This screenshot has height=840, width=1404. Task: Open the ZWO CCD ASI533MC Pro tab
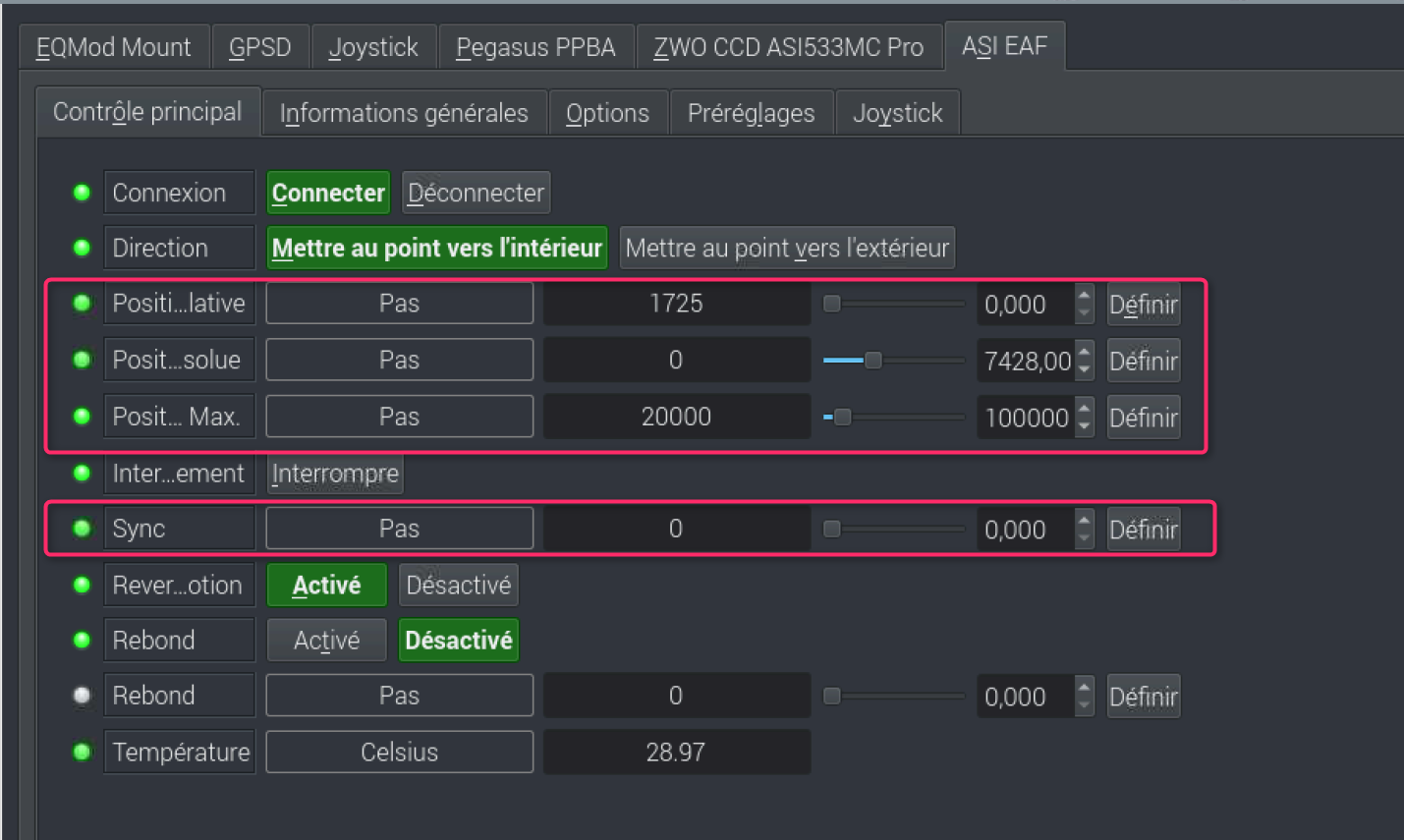[x=789, y=47]
